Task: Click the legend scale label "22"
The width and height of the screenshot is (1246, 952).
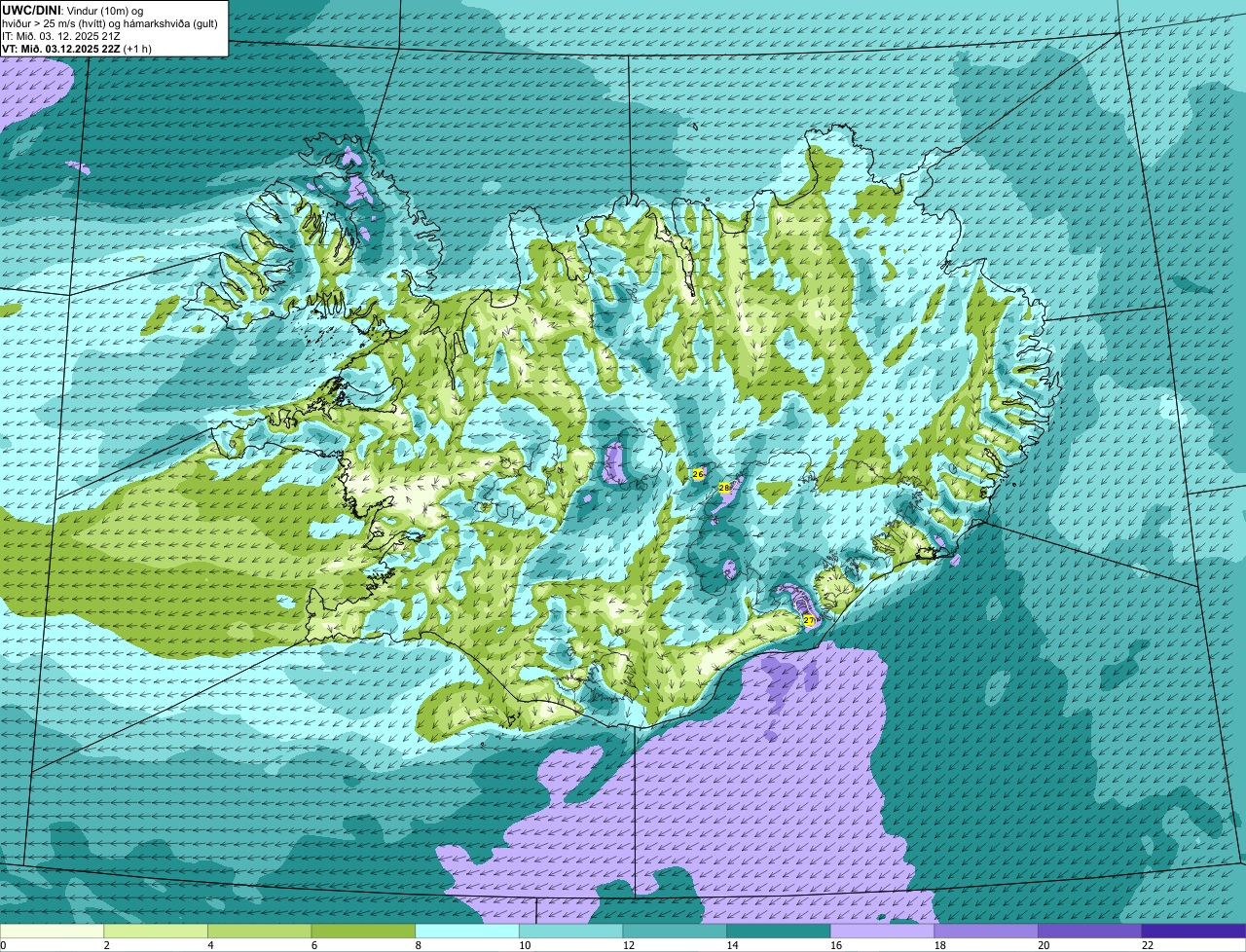Action: (1148, 945)
